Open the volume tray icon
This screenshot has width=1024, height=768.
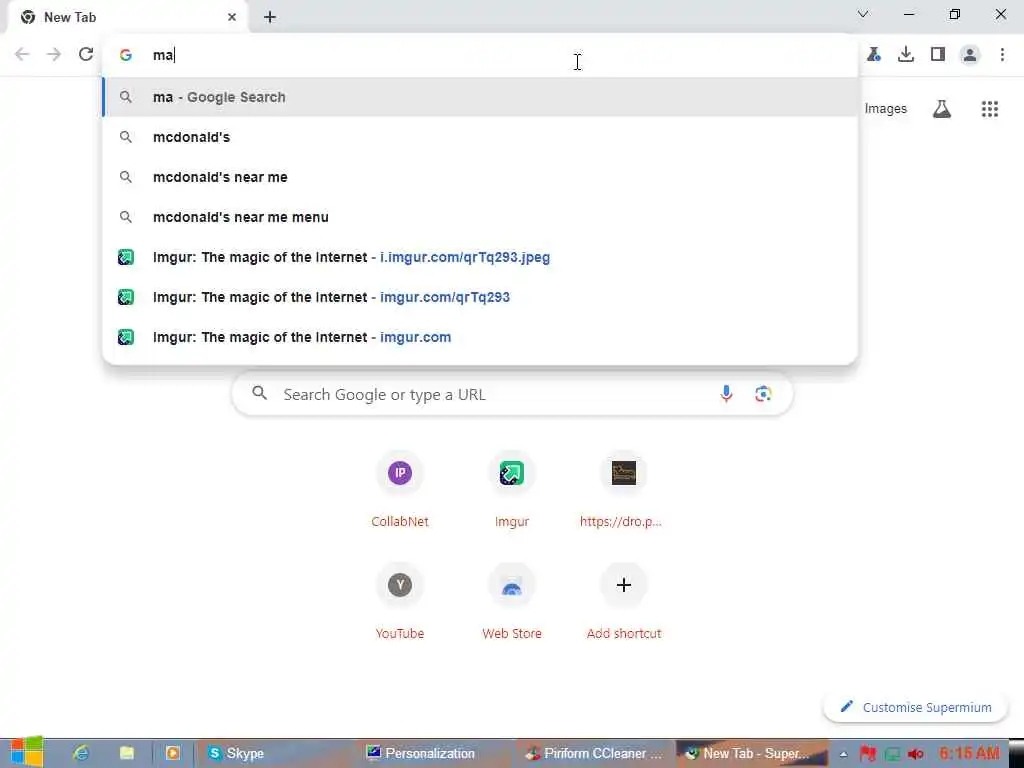[x=916, y=754]
